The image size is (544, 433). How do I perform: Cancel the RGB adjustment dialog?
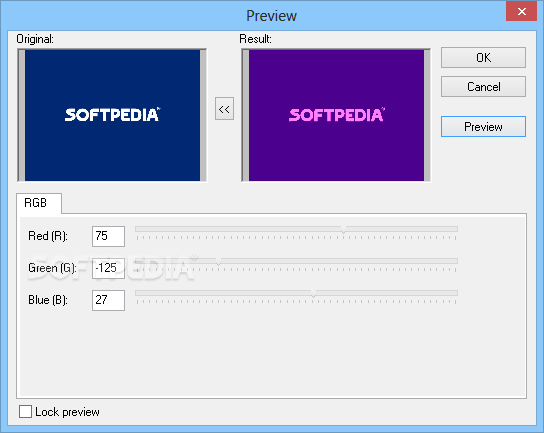click(x=483, y=87)
